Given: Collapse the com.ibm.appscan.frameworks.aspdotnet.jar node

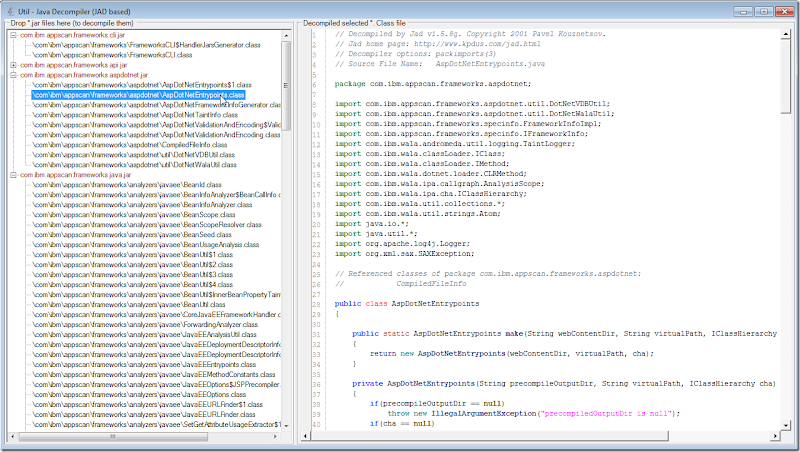Looking at the screenshot, I should point(13,75).
